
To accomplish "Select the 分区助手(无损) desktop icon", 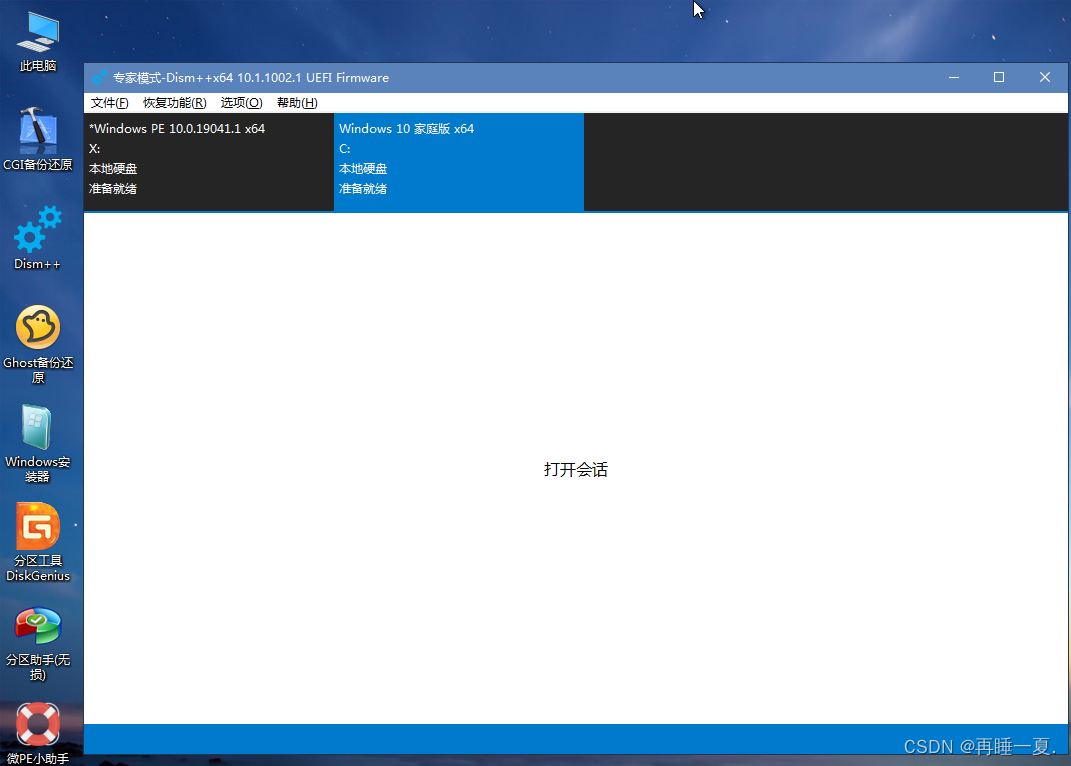I will pos(38,644).
